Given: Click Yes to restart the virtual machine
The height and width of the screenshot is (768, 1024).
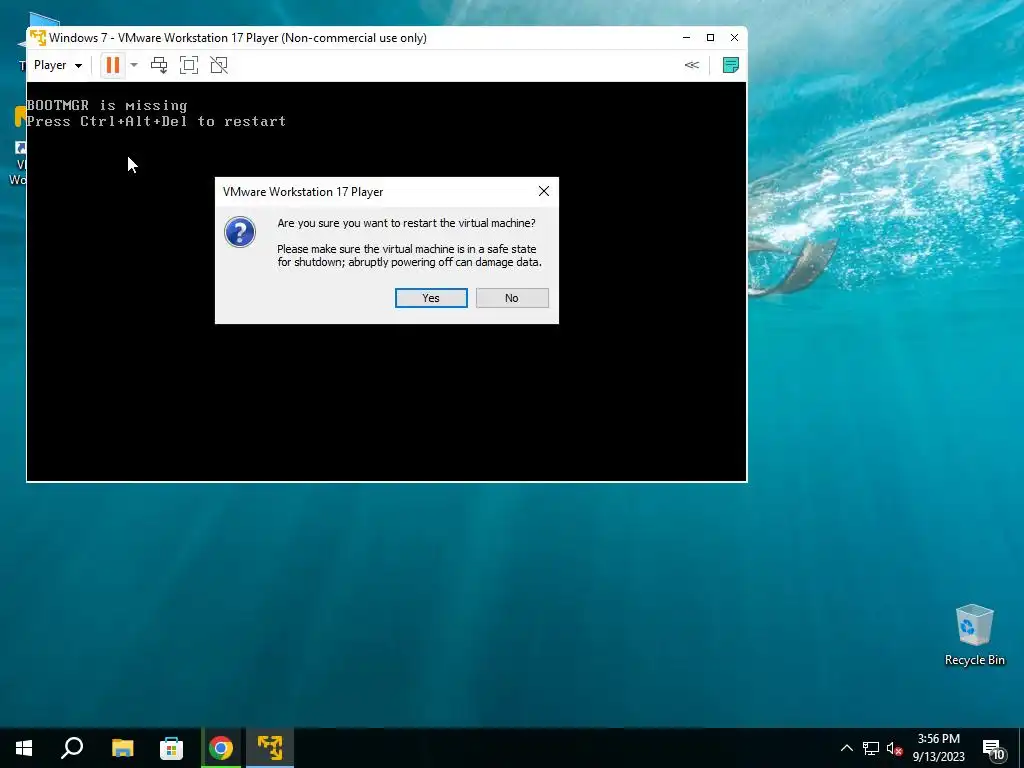Looking at the screenshot, I should click(x=431, y=298).
